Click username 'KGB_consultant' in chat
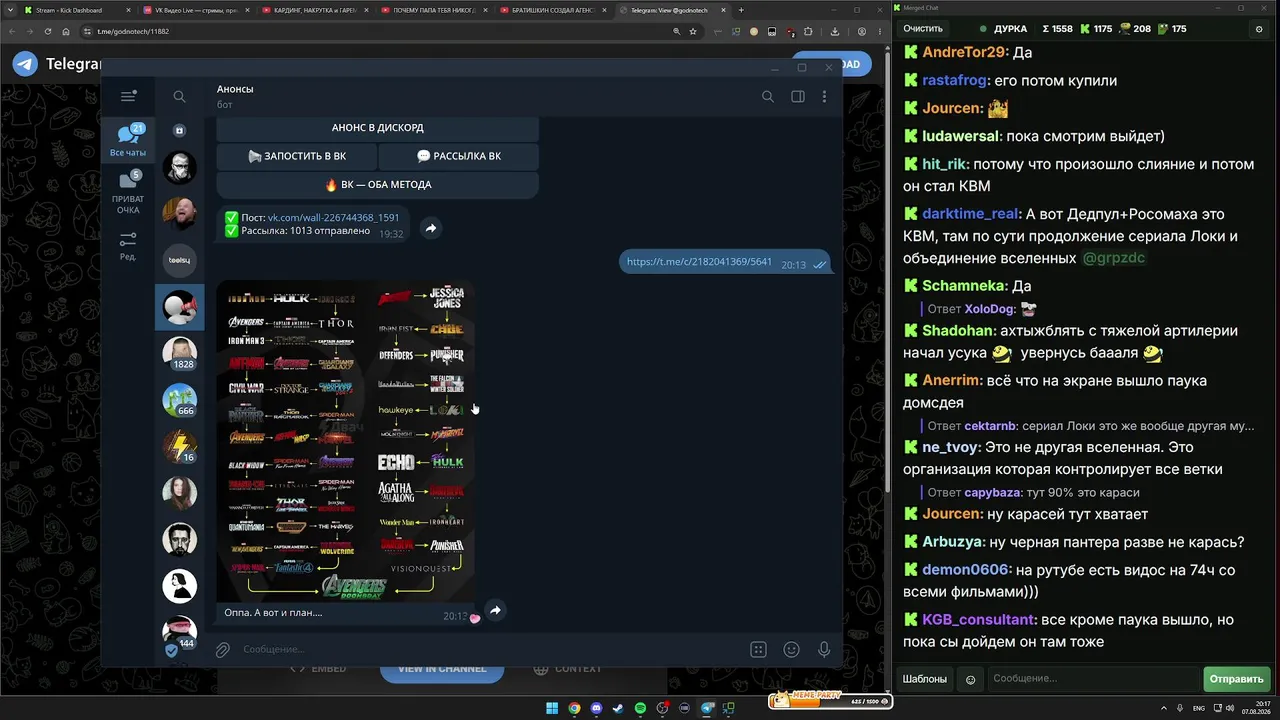 [x=978, y=620]
